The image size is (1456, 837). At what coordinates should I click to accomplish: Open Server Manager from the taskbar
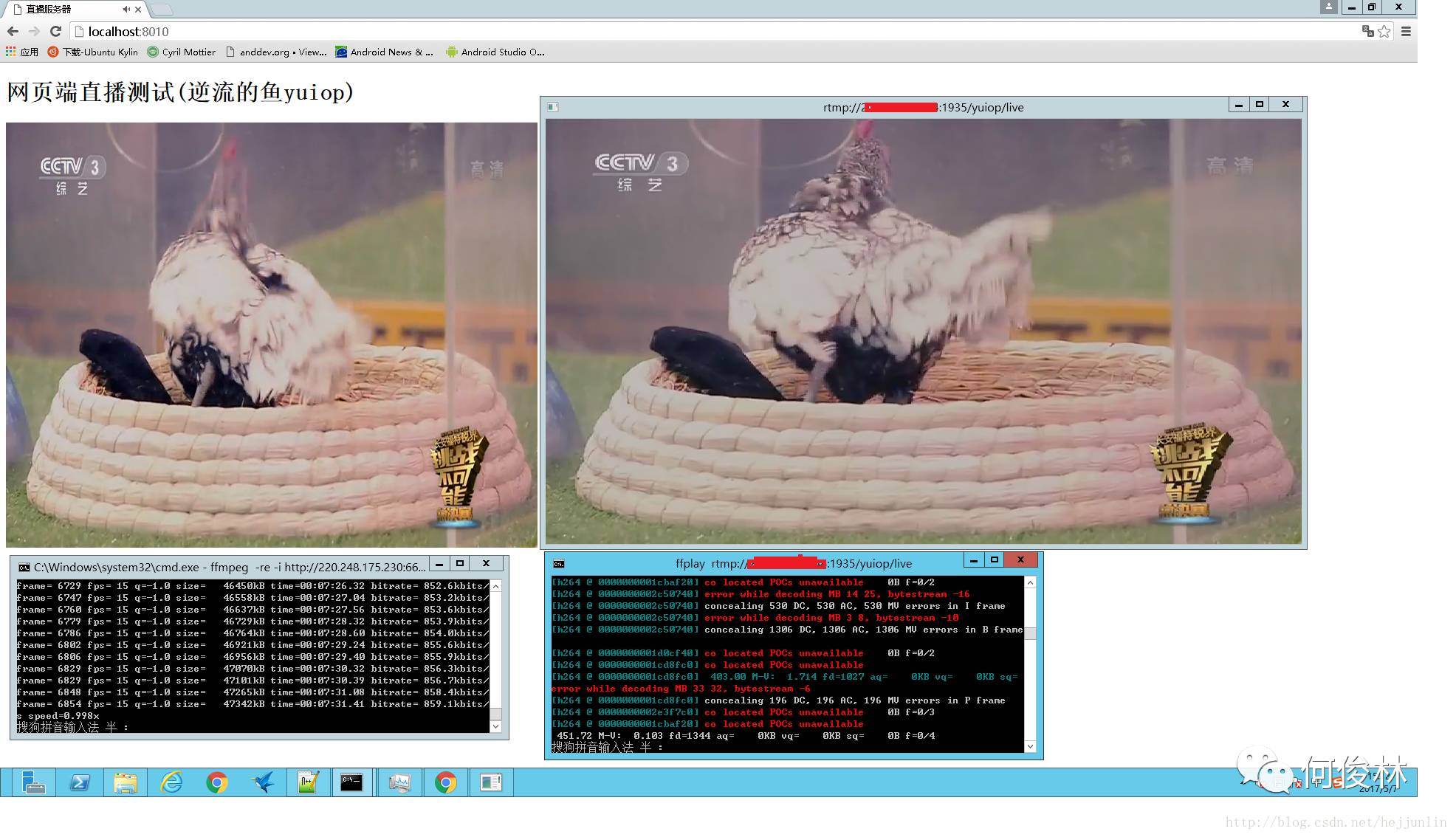34,782
